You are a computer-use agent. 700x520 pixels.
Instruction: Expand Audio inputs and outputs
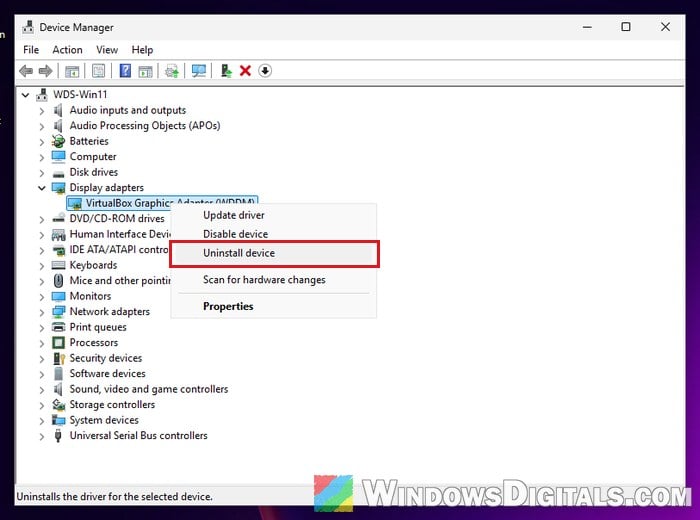(42, 111)
